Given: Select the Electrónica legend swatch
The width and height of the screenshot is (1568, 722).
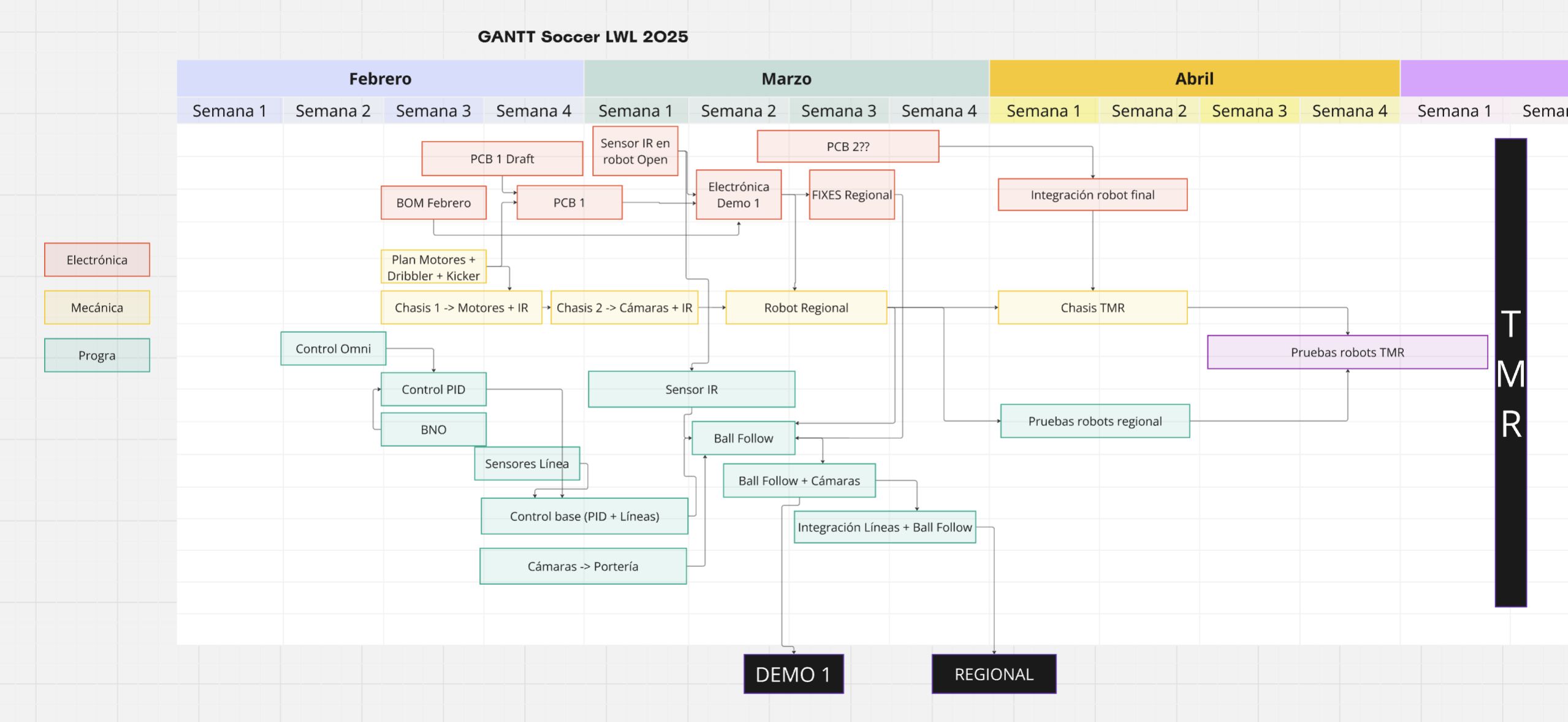Looking at the screenshot, I should (97, 260).
